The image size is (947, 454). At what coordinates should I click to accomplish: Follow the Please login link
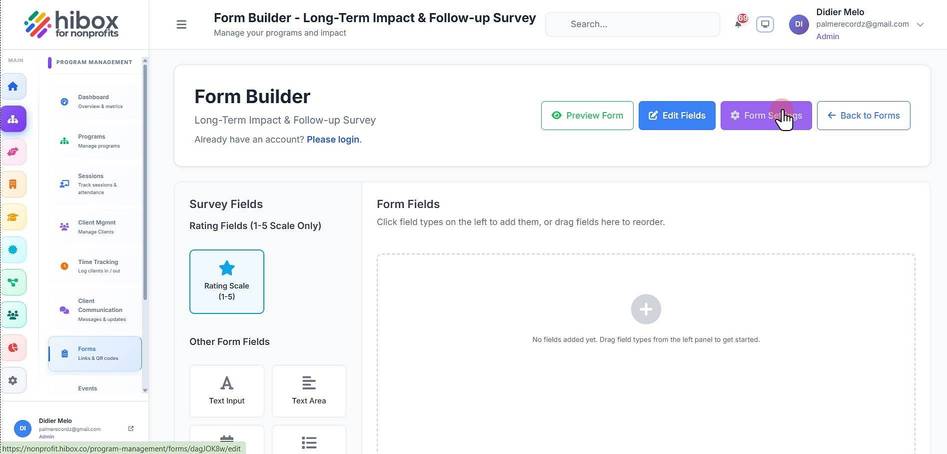click(333, 139)
